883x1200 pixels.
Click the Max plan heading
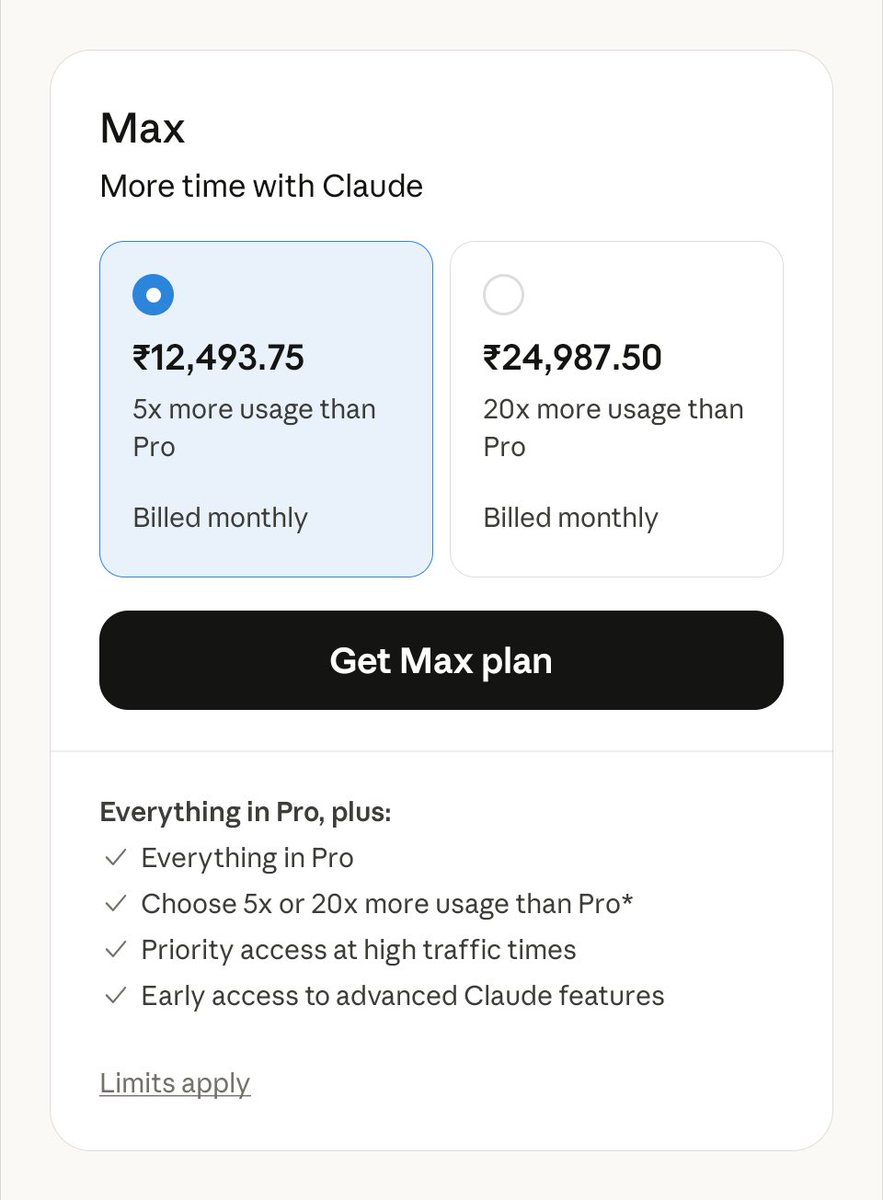coord(142,129)
